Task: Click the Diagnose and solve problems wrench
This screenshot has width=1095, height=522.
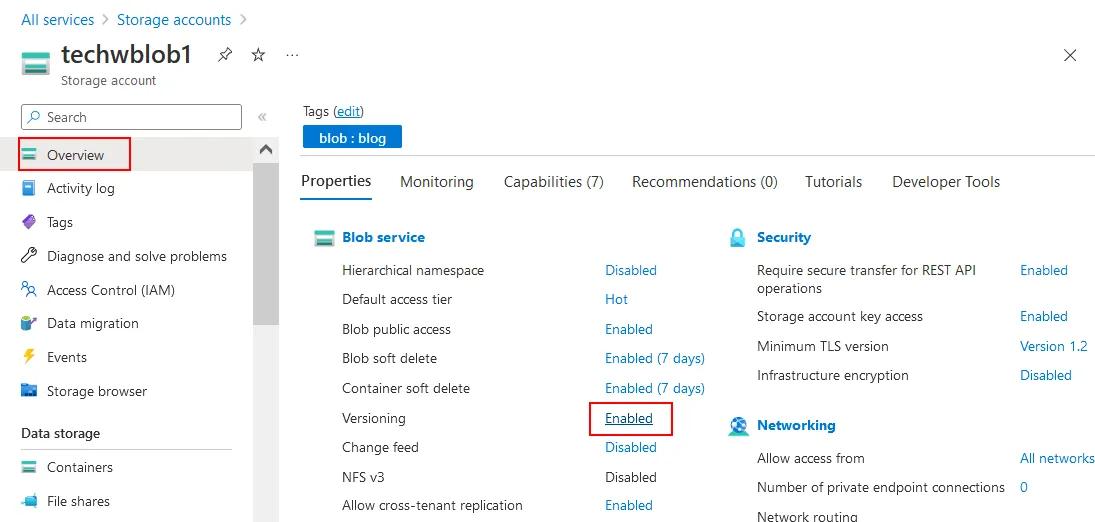Action: coord(29,256)
